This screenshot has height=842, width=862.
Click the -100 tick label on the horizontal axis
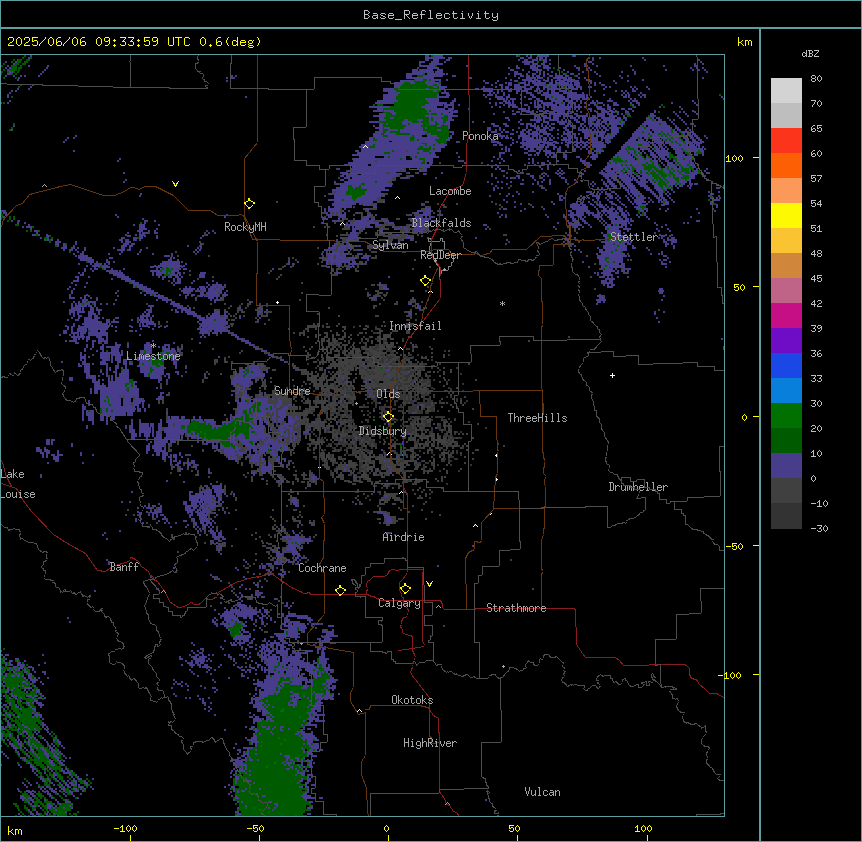tap(125, 828)
